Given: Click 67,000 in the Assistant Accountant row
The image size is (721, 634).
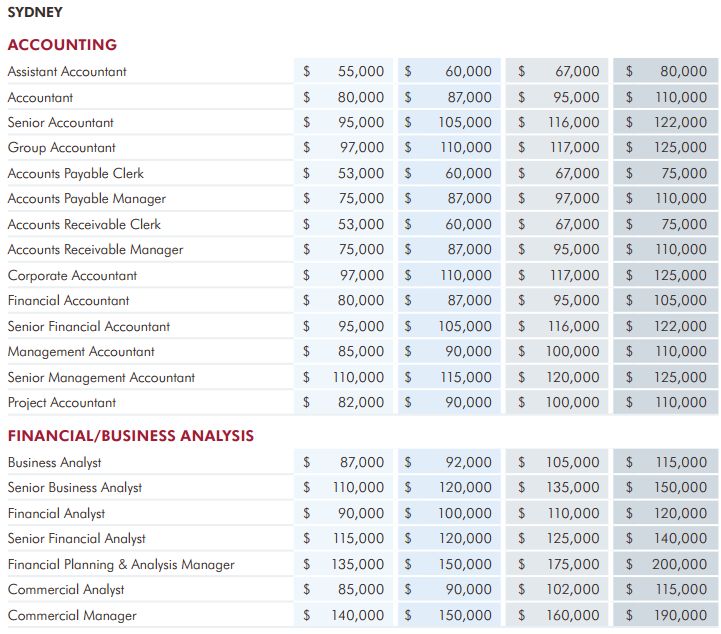Looking at the screenshot, I should (577, 71).
